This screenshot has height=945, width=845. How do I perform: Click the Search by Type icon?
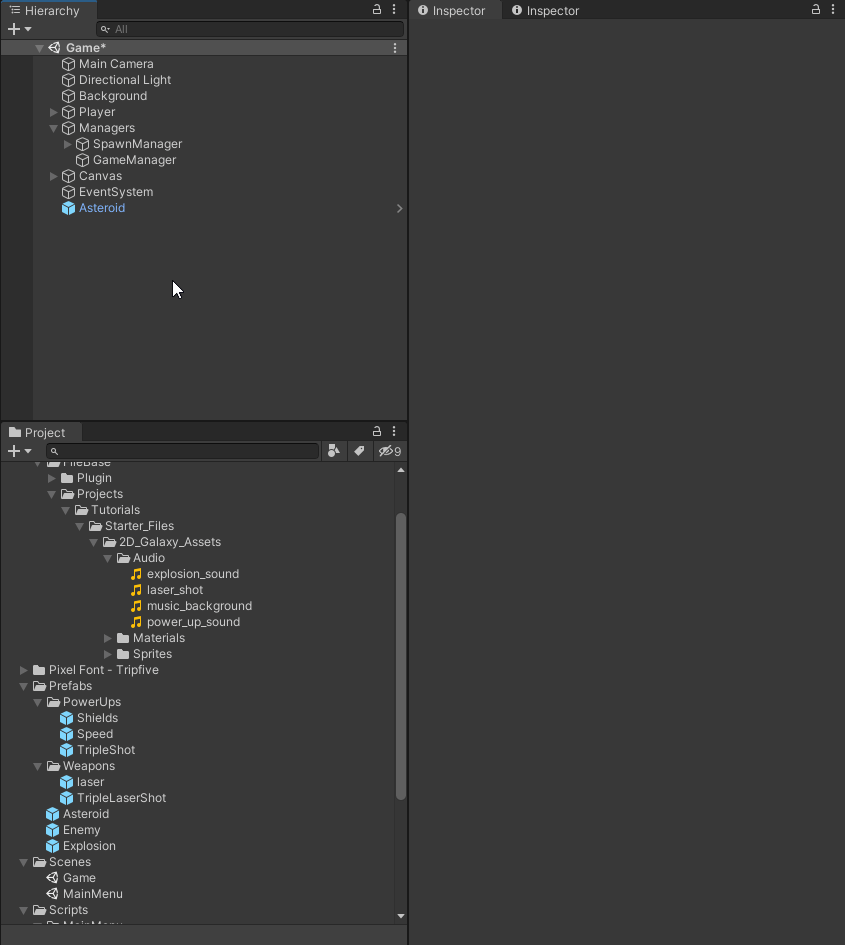[334, 451]
